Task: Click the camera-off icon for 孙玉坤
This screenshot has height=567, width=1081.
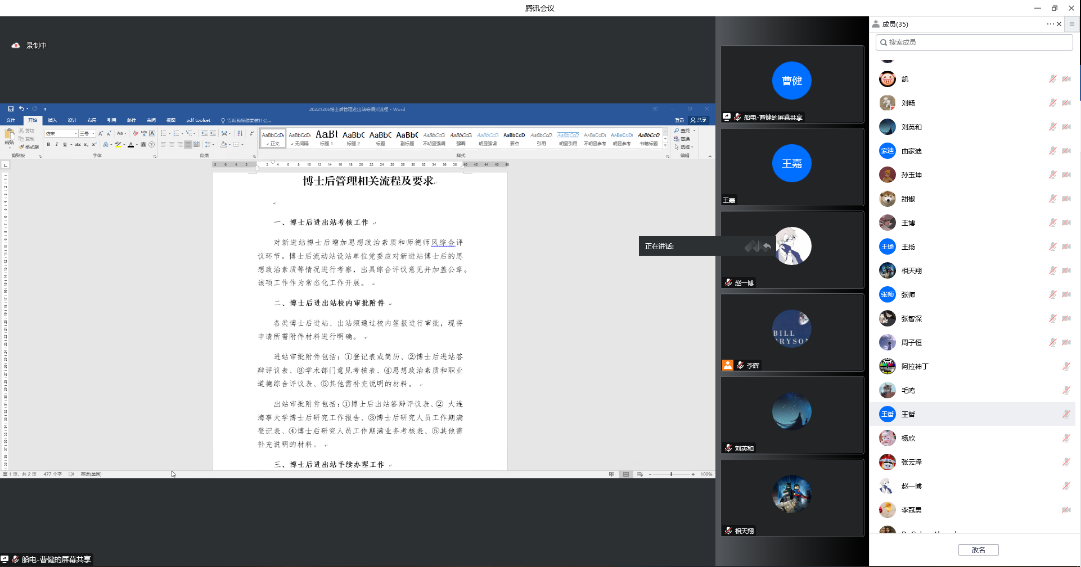Action: [1067, 175]
